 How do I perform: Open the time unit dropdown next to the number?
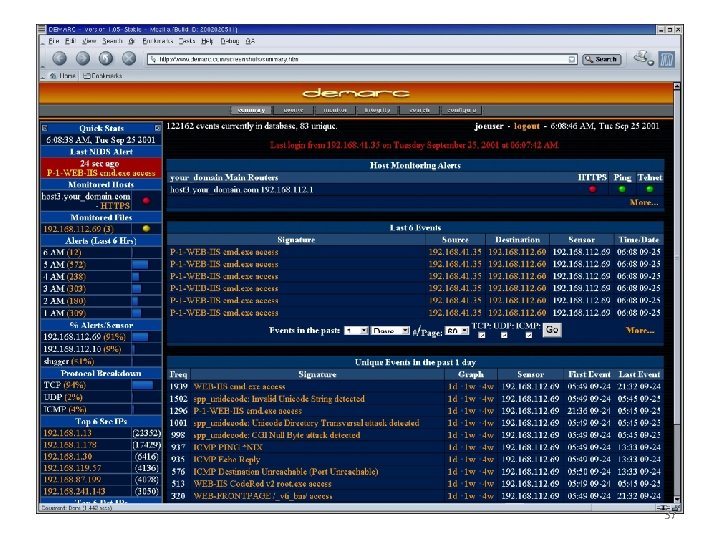pyautogui.click(x=390, y=331)
